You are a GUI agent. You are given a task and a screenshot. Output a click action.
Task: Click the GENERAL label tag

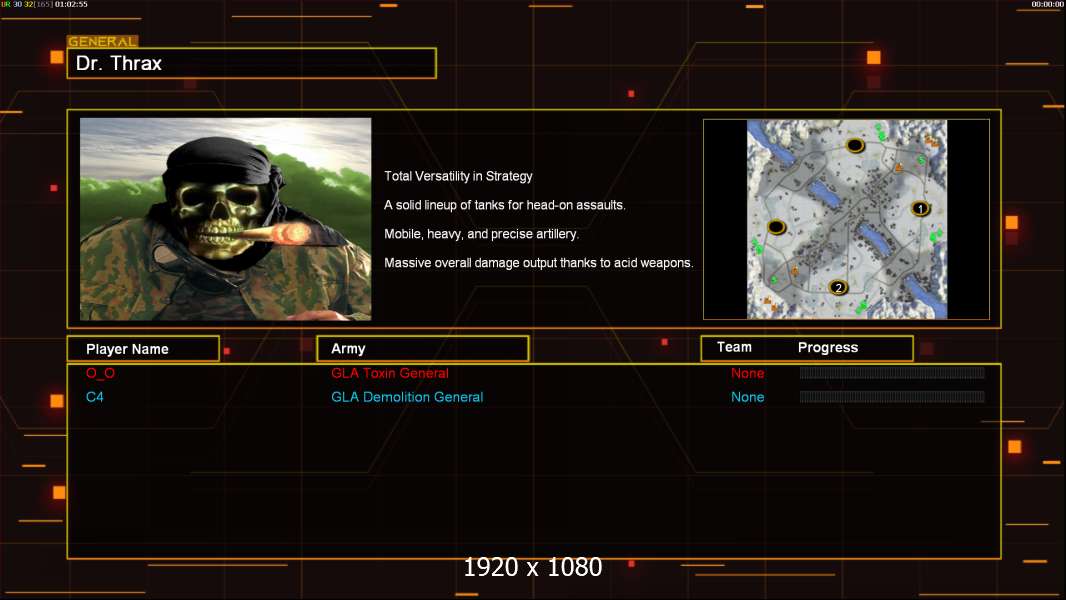click(x=103, y=41)
